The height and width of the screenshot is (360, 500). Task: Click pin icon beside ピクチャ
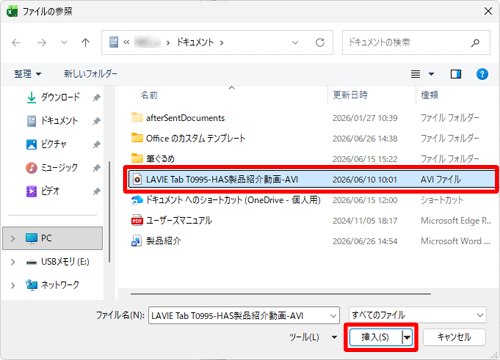[96, 144]
